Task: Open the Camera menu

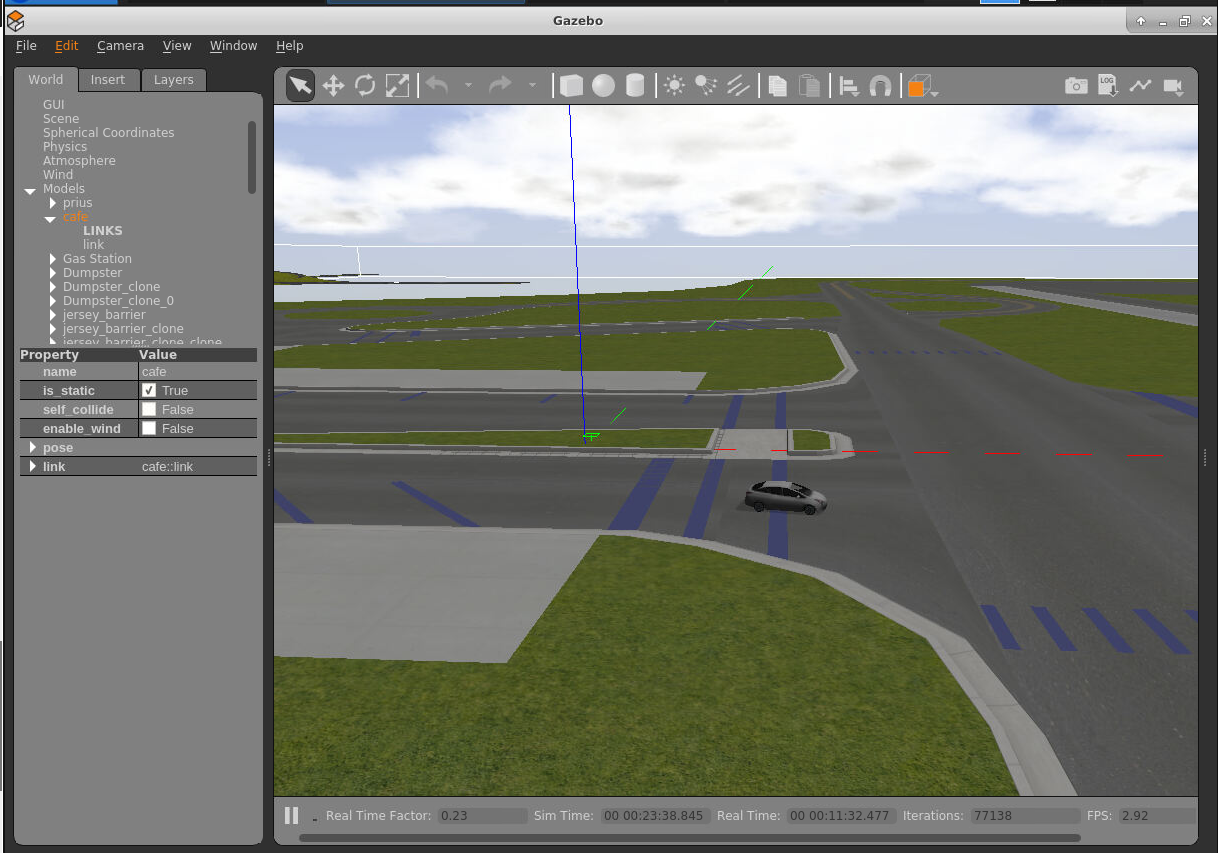Action: 120,46
